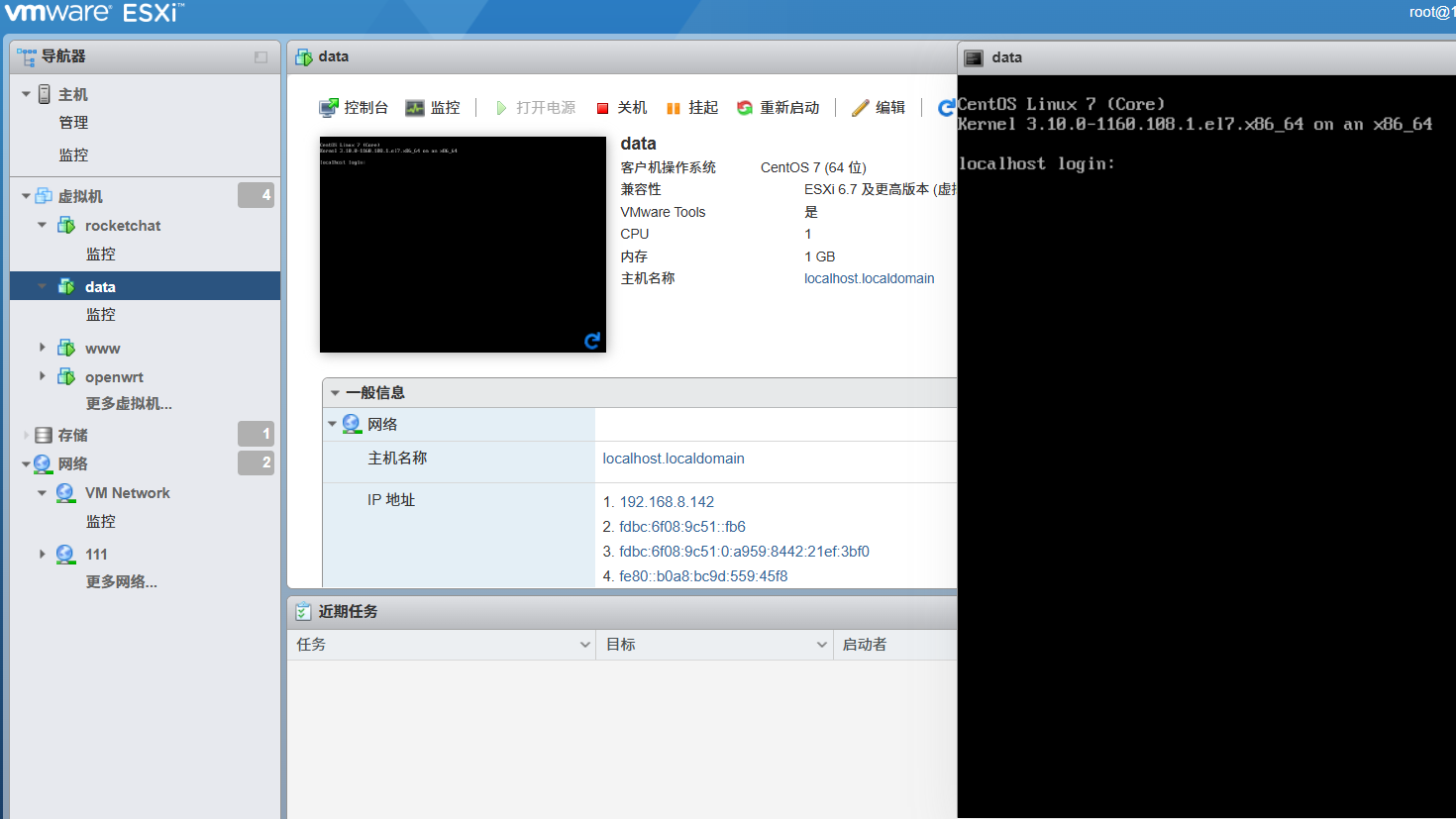The image size is (1456, 819).
Task: Click the www VM icon
Action: (66, 349)
